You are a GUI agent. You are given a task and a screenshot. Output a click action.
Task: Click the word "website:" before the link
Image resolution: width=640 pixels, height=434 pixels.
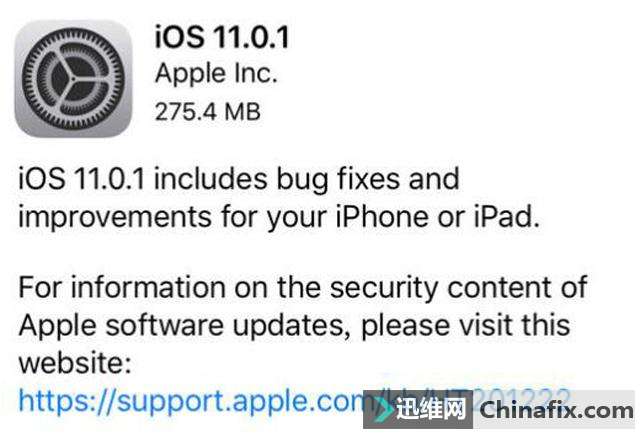[75, 363]
